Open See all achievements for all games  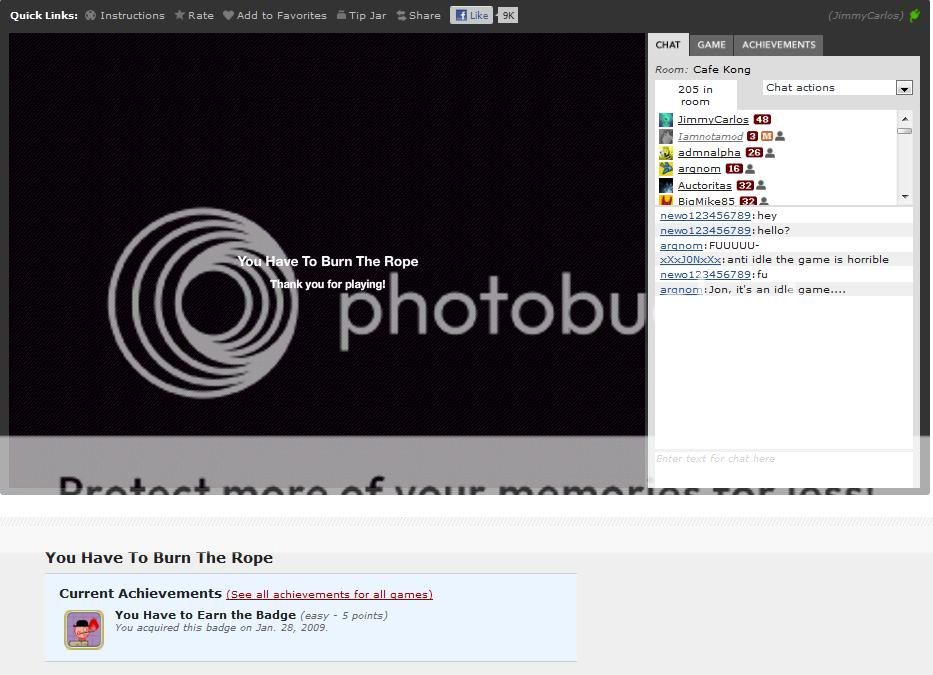(329, 595)
